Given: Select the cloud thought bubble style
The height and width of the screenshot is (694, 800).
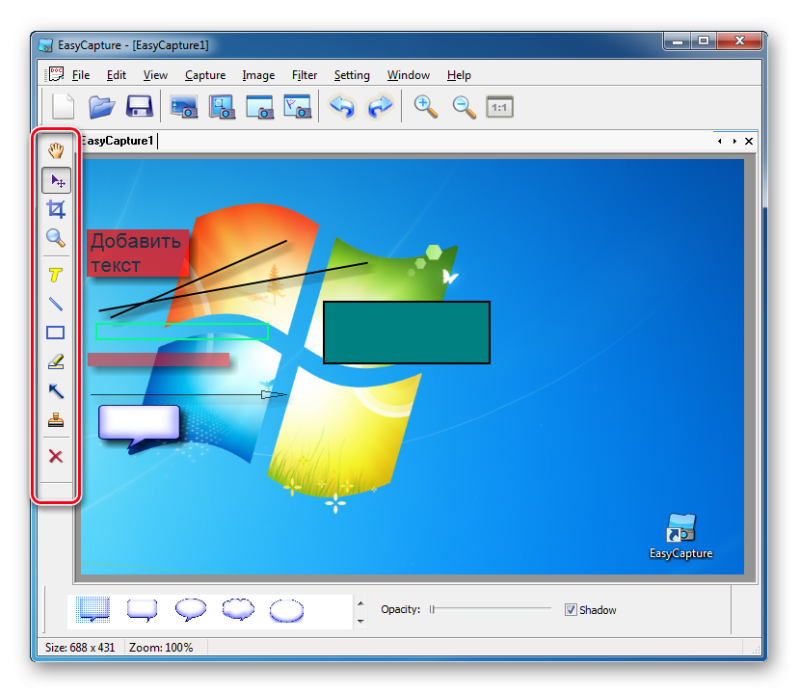Looking at the screenshot, I should click(238, 609).
